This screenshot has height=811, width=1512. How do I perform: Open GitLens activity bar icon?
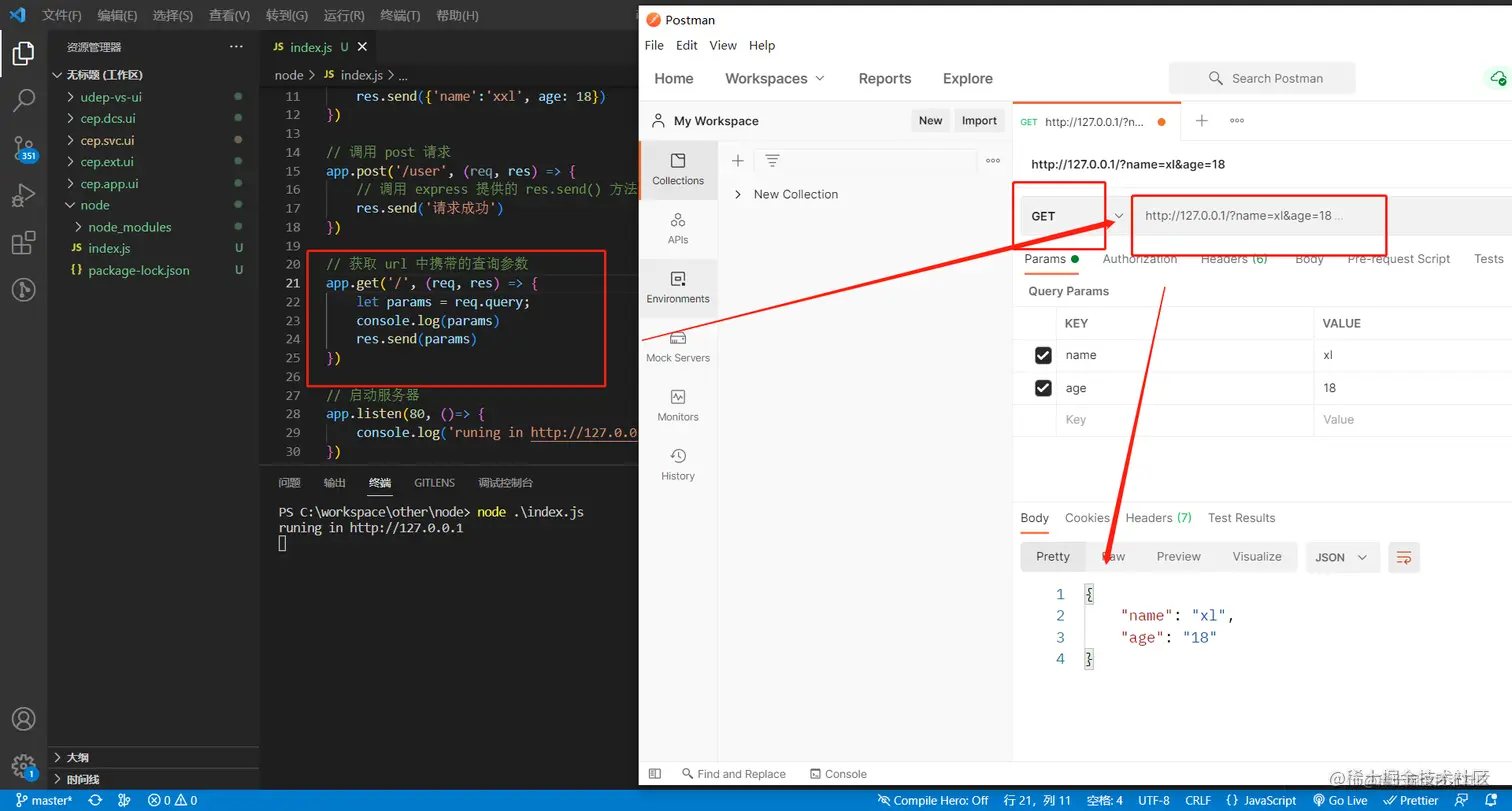(x=23, y=290)
